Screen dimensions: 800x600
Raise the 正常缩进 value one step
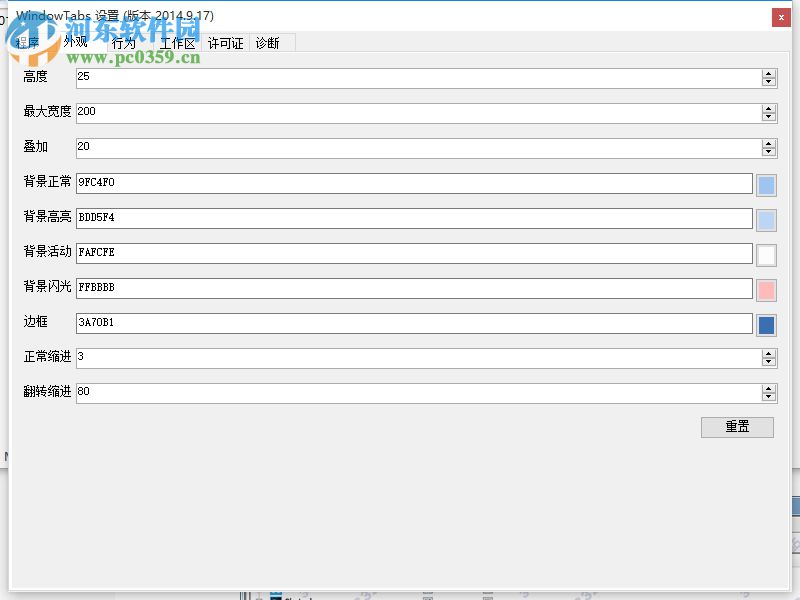coord(769,353)
